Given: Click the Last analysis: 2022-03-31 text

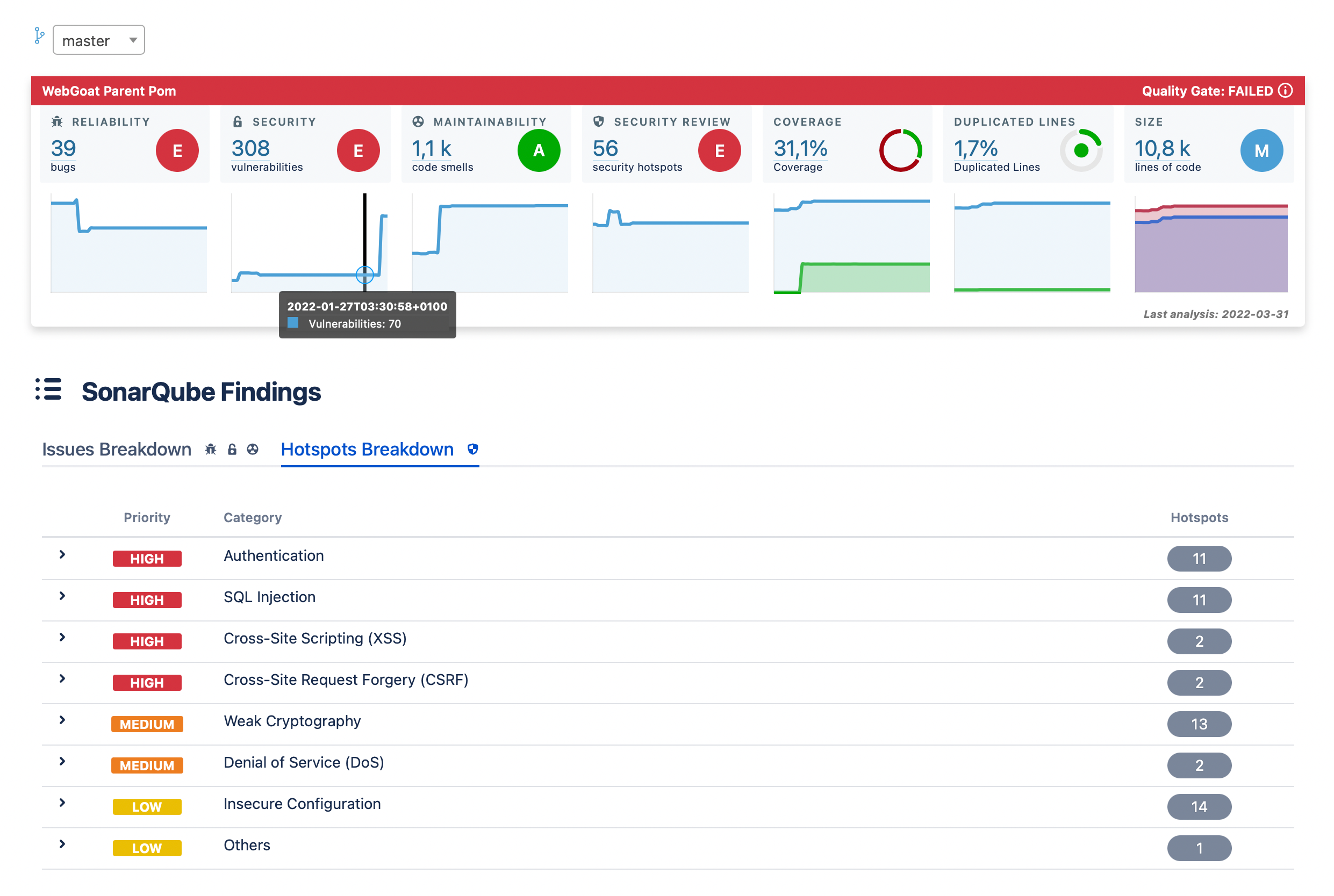Looking at the screenshot, I should 1216,314.
